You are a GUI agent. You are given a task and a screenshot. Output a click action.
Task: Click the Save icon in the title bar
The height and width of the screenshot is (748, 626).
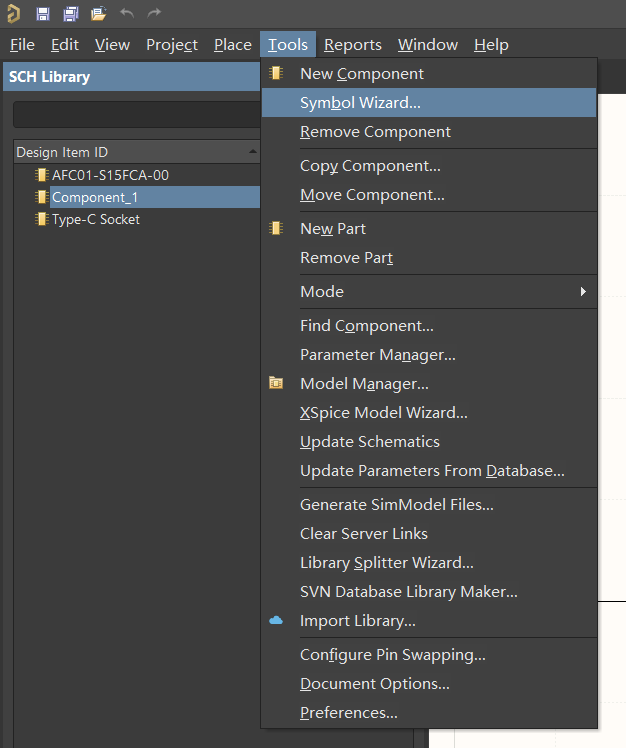click(x=43, y=14)
